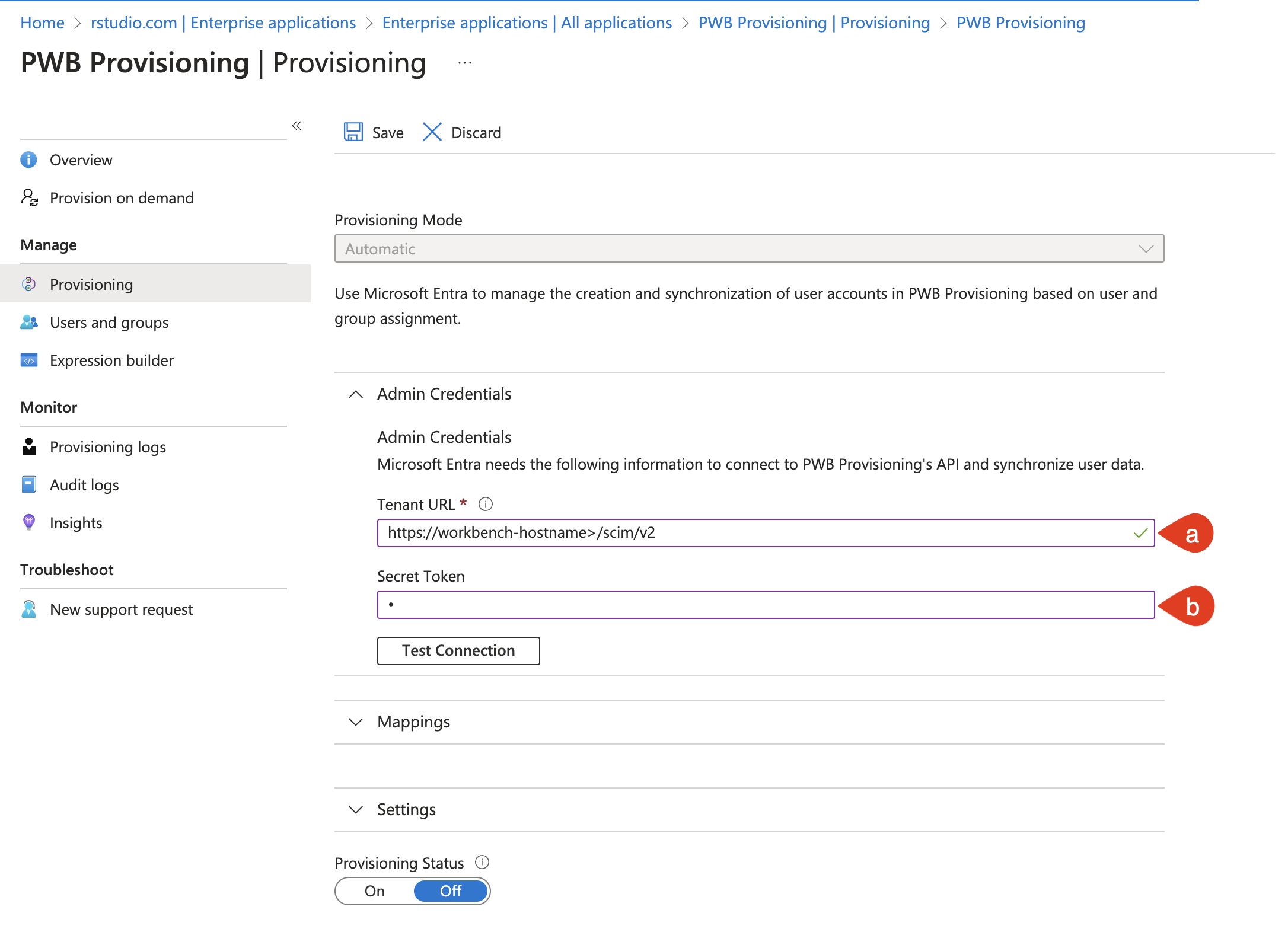Click the Mappings section title
The width and height of the screenshot is (1288, 932).
coord(413,722)
